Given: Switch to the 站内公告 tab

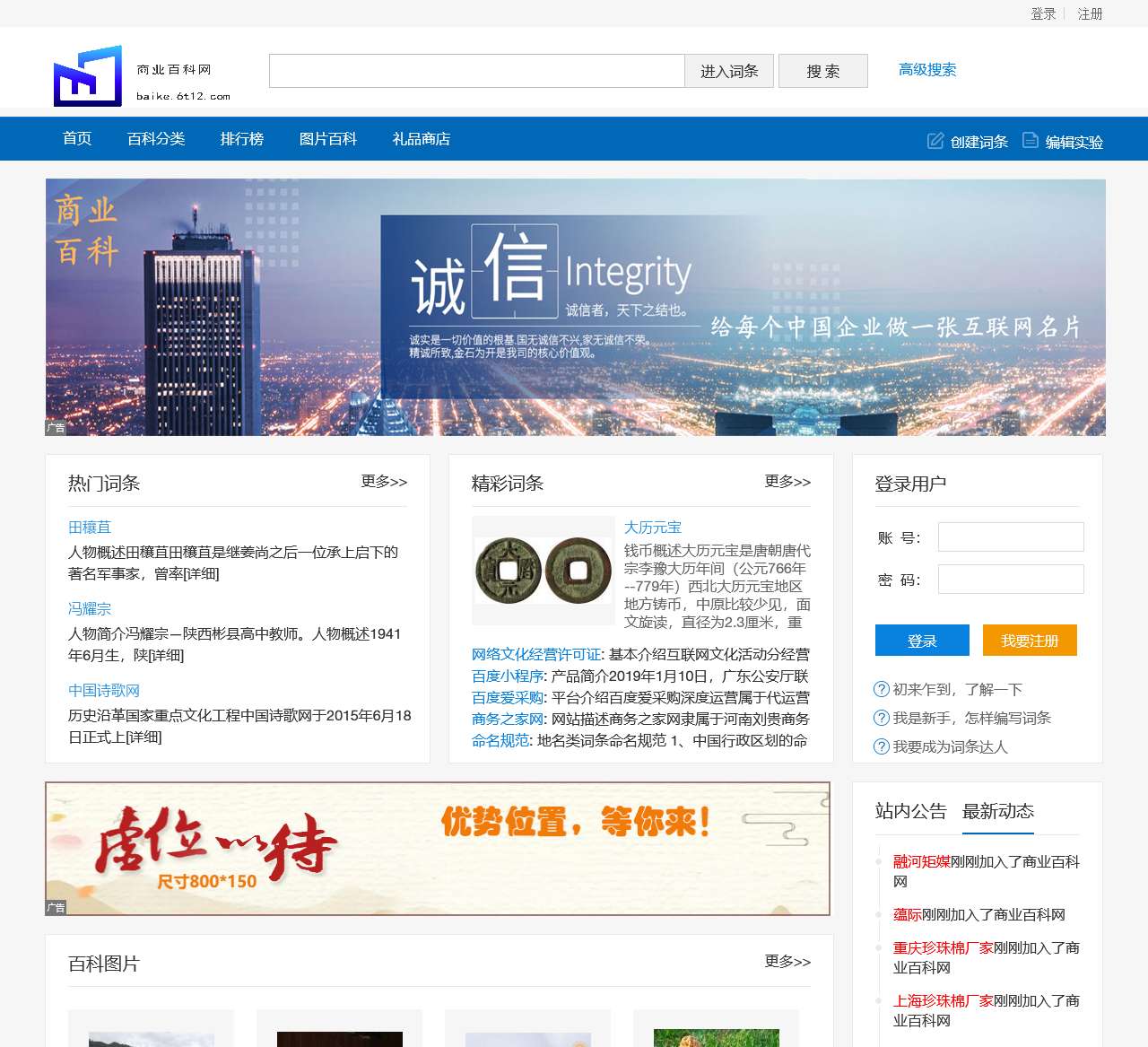Looking at the screenshot, I should pos(911,811).
